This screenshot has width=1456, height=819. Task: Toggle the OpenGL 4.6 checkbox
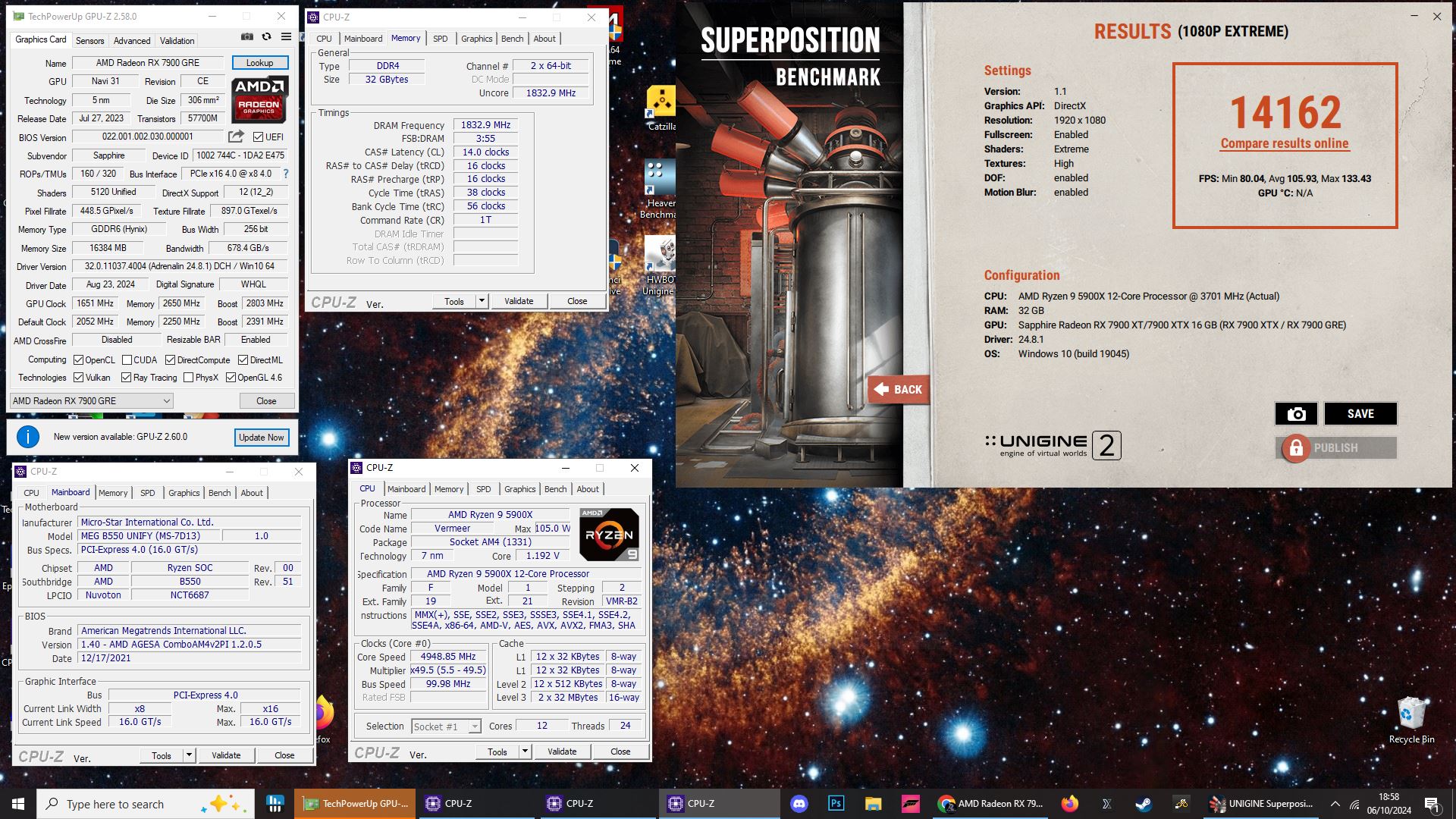click(x=231, y=378)
